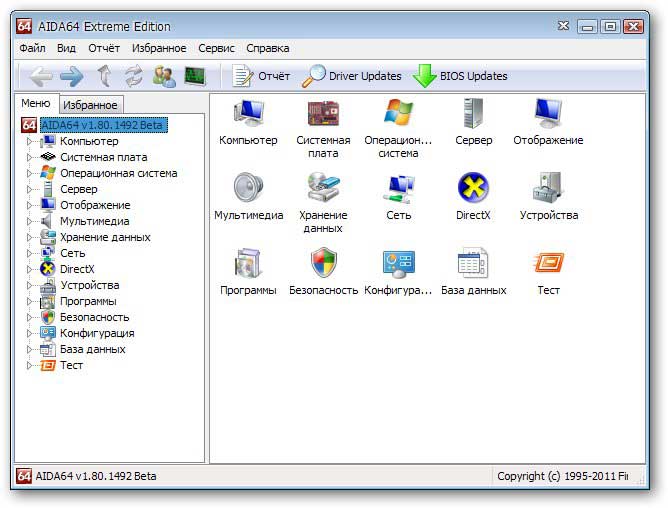This screenshot has width=668, height=508.
Task: Open the Отчёт report toolbar button
Action: [x=261, y=76]
